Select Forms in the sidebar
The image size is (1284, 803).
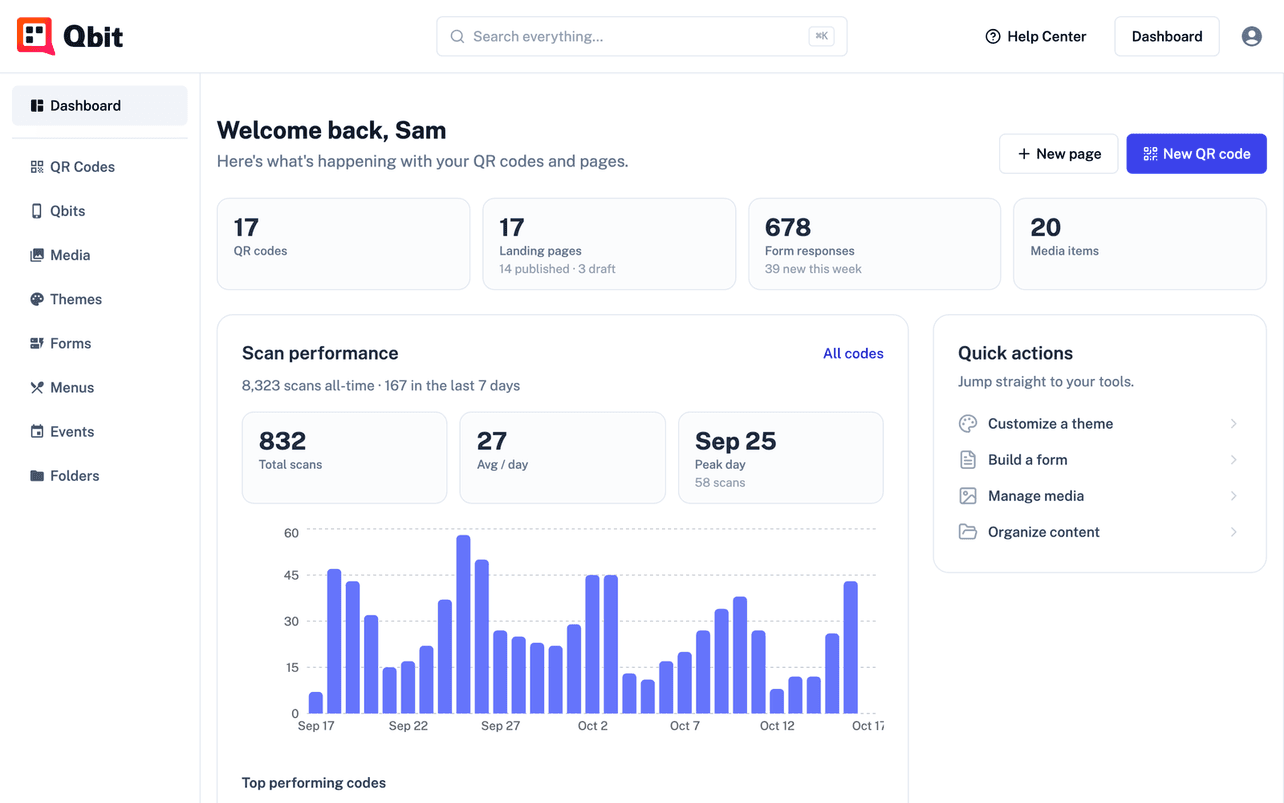click(99, 343)
